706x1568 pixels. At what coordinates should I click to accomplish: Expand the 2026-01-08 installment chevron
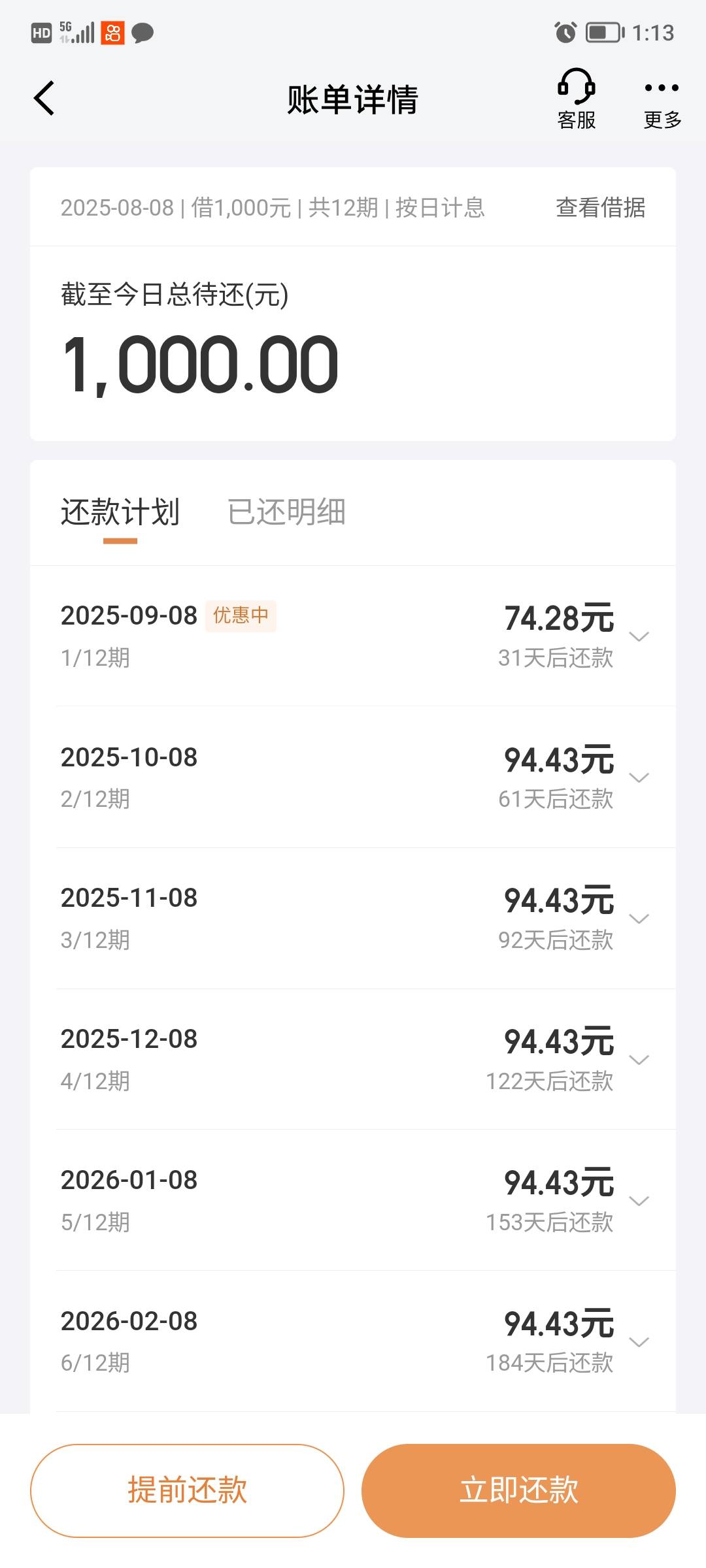tap(639, 1201)
